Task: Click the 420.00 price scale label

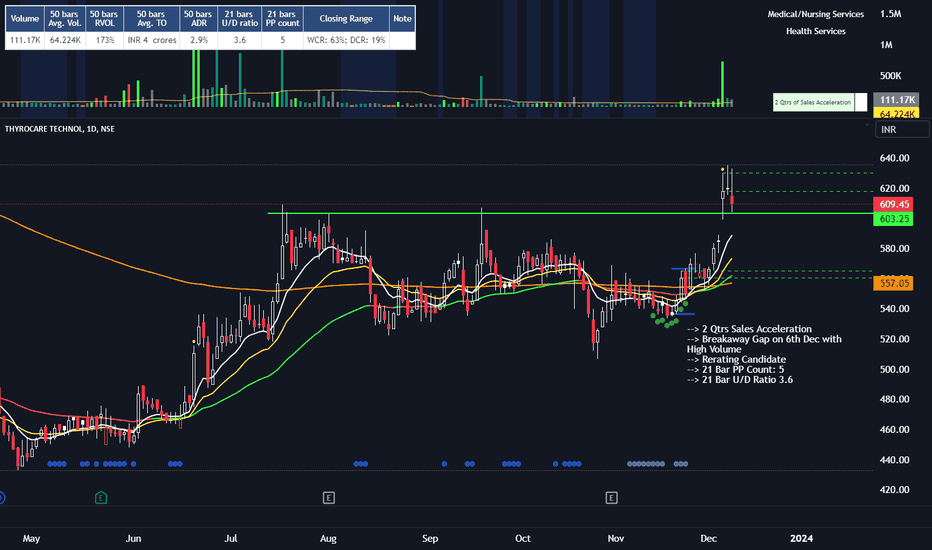Action: [894, 490]
